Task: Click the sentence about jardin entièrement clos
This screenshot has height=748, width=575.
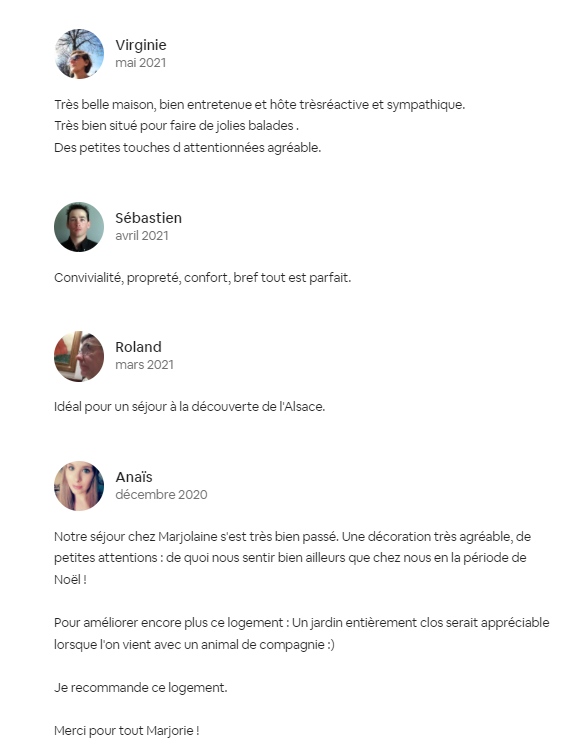Action: tap(302, 634)
